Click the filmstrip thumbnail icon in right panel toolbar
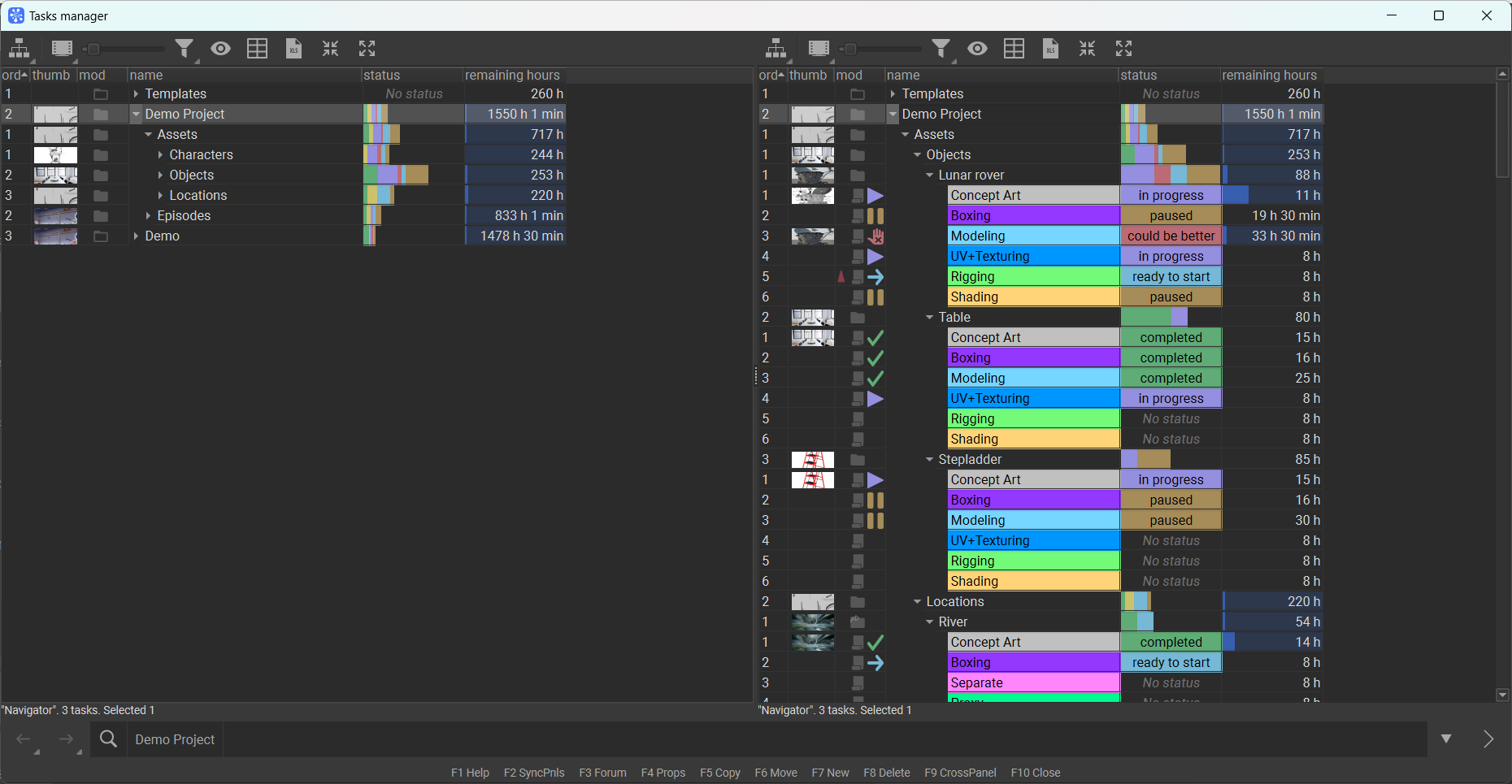The height and width of the screenshot is (784, 1512). click(819, 49)
